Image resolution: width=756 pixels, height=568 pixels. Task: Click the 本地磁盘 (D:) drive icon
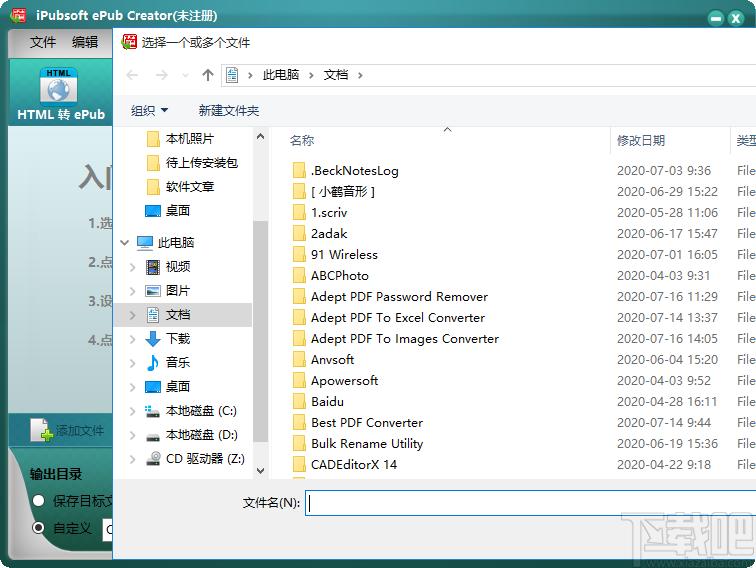pos(153,437)
